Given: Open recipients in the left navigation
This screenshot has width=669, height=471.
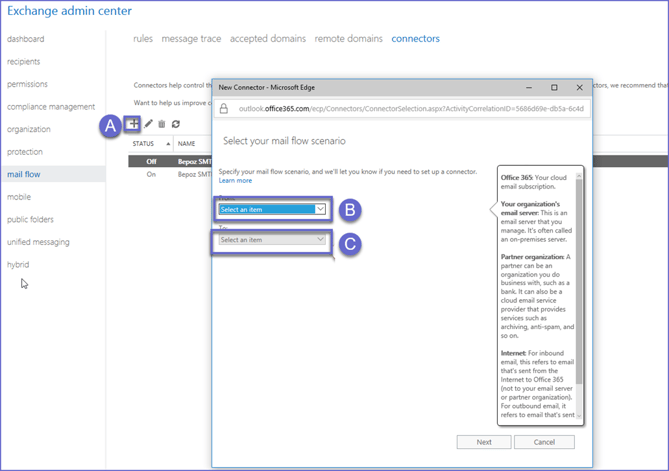Looking at the screenshot, I should pyautogui.click(x=24, y=62).
